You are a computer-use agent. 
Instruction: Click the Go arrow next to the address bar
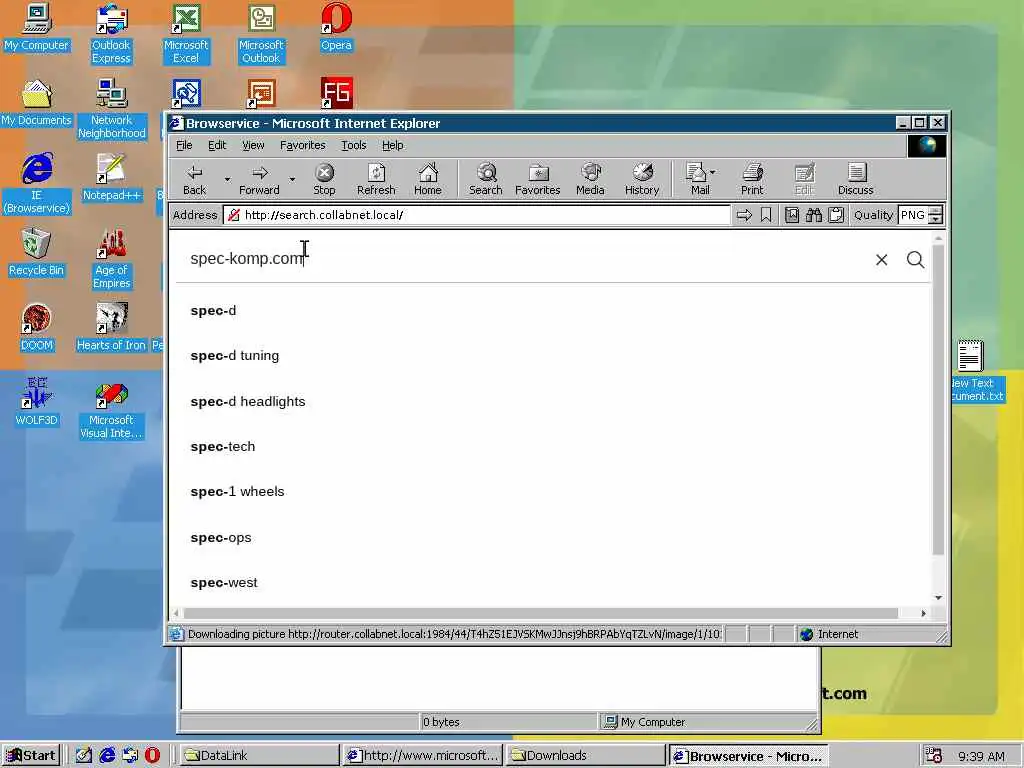click(744, 215)
